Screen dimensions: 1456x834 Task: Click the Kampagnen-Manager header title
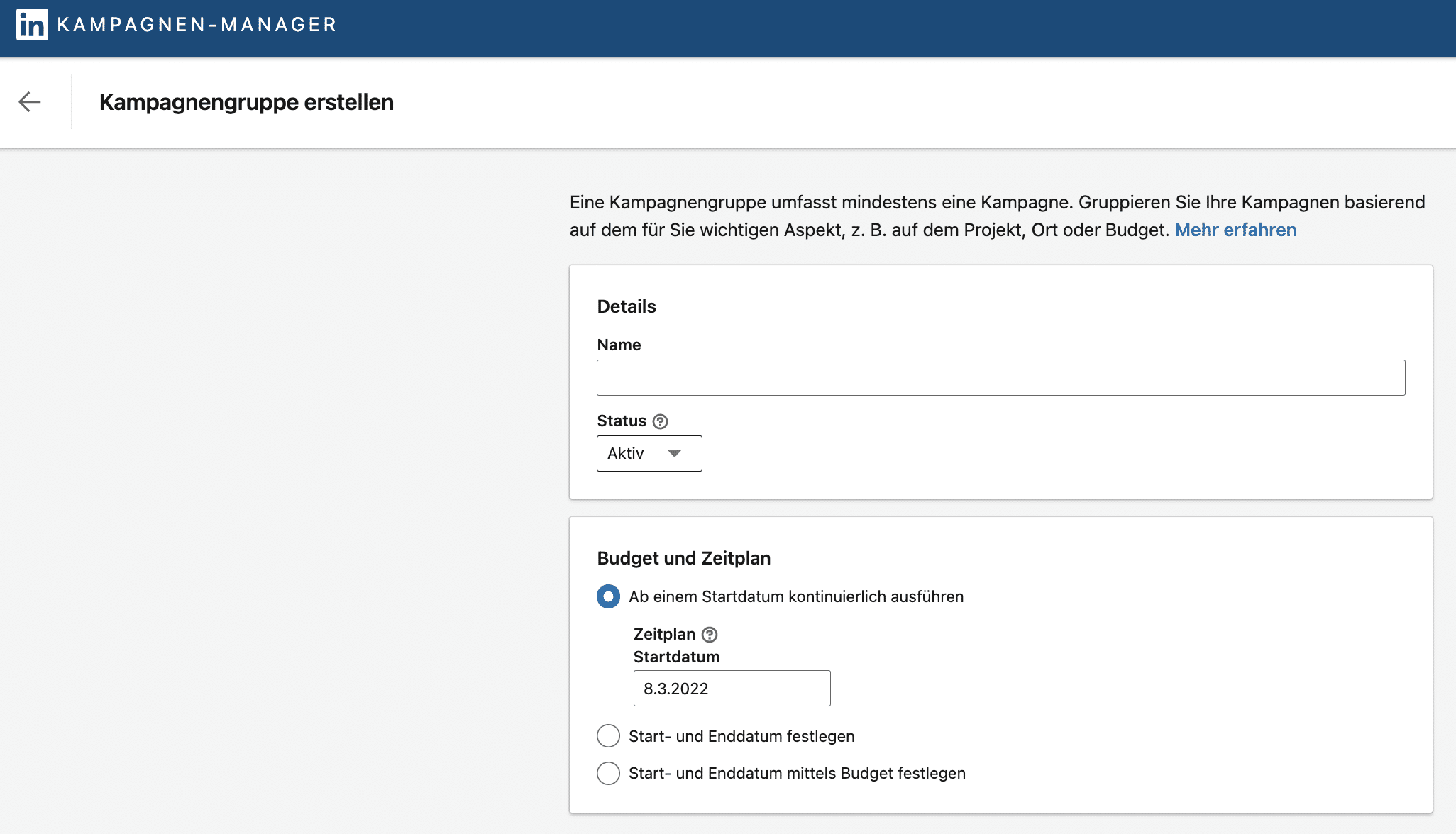pos(197,25)
